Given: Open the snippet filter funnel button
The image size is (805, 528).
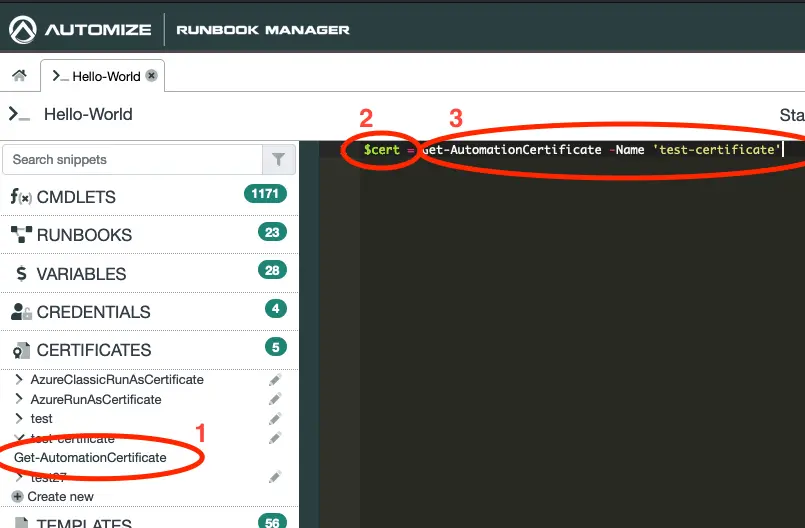Looking at the screenshot, I should pyautogui.click(x=279, y=160).
